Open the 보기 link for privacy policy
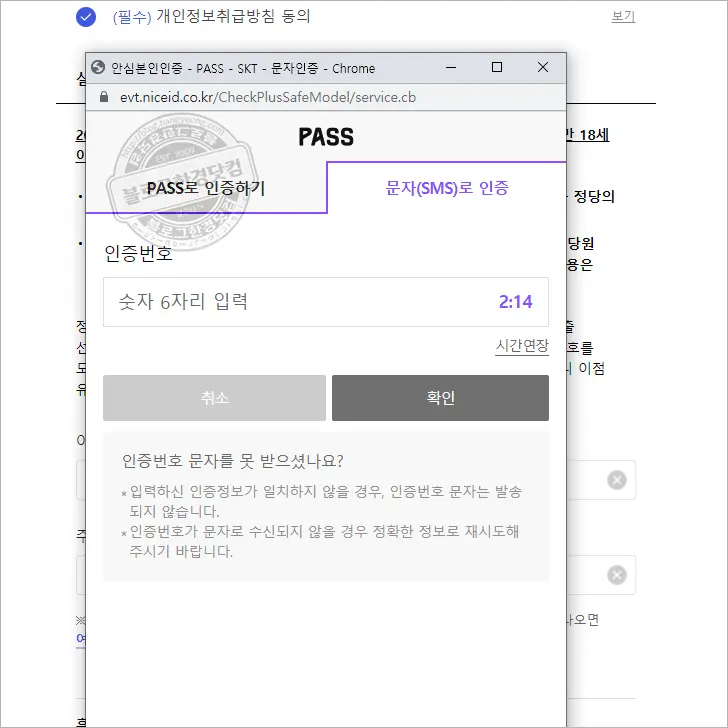 tap(623, 16)
